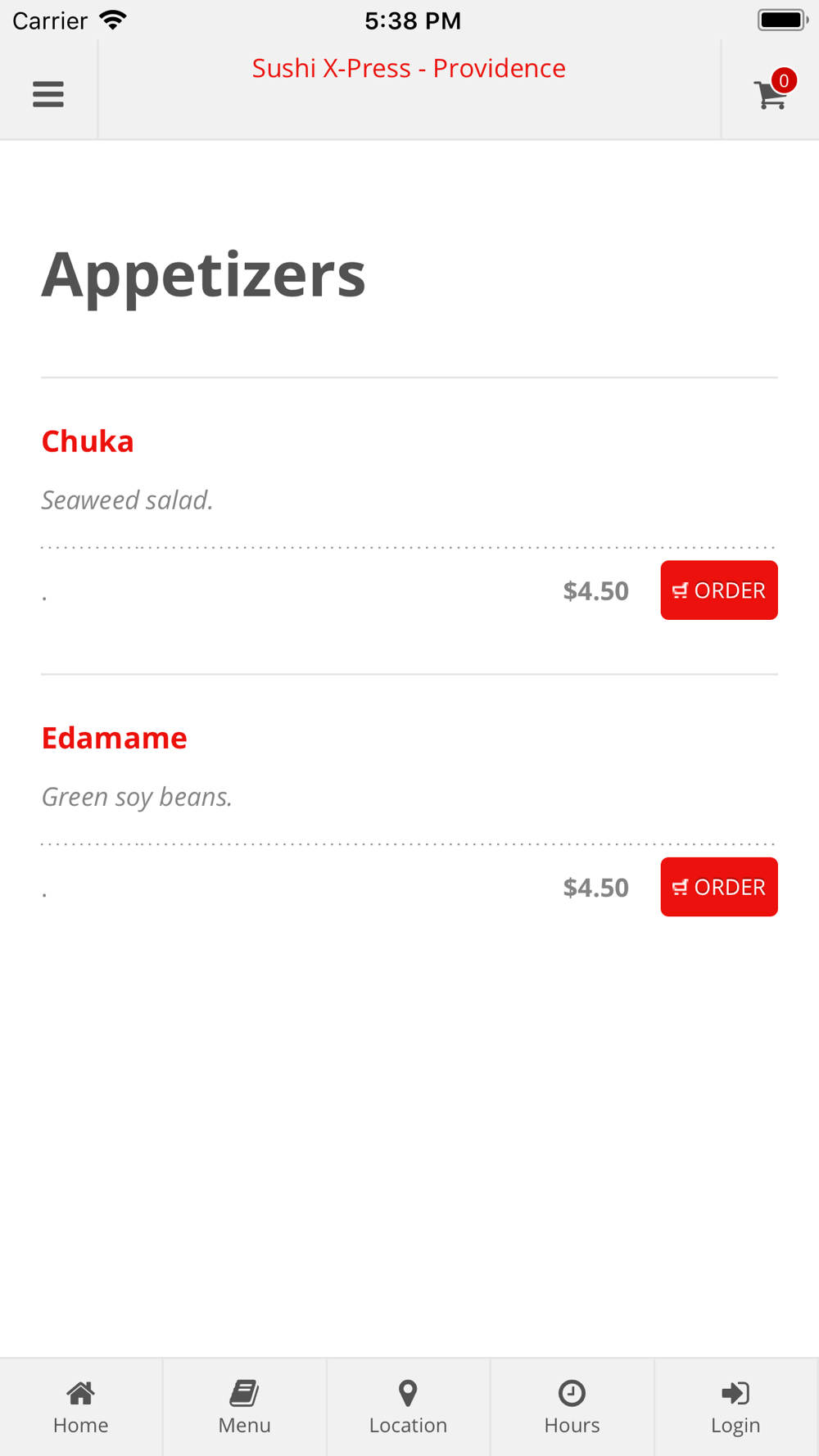Viewport: 819px width, 1456px height.
Task: Tap the Seaweed salad description
Action: coord(128,500)
